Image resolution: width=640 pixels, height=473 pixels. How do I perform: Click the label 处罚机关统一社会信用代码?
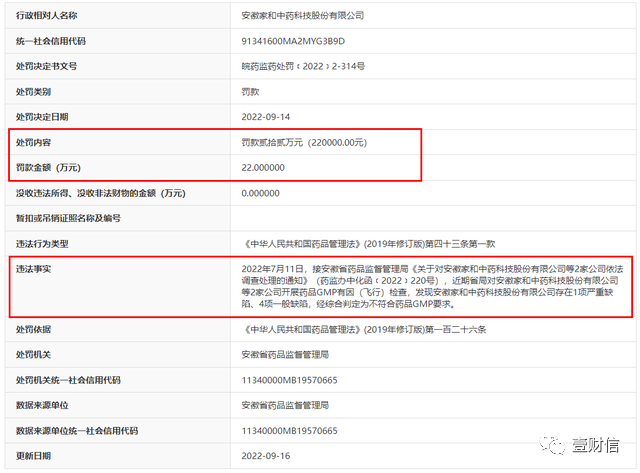click(68, 380)
